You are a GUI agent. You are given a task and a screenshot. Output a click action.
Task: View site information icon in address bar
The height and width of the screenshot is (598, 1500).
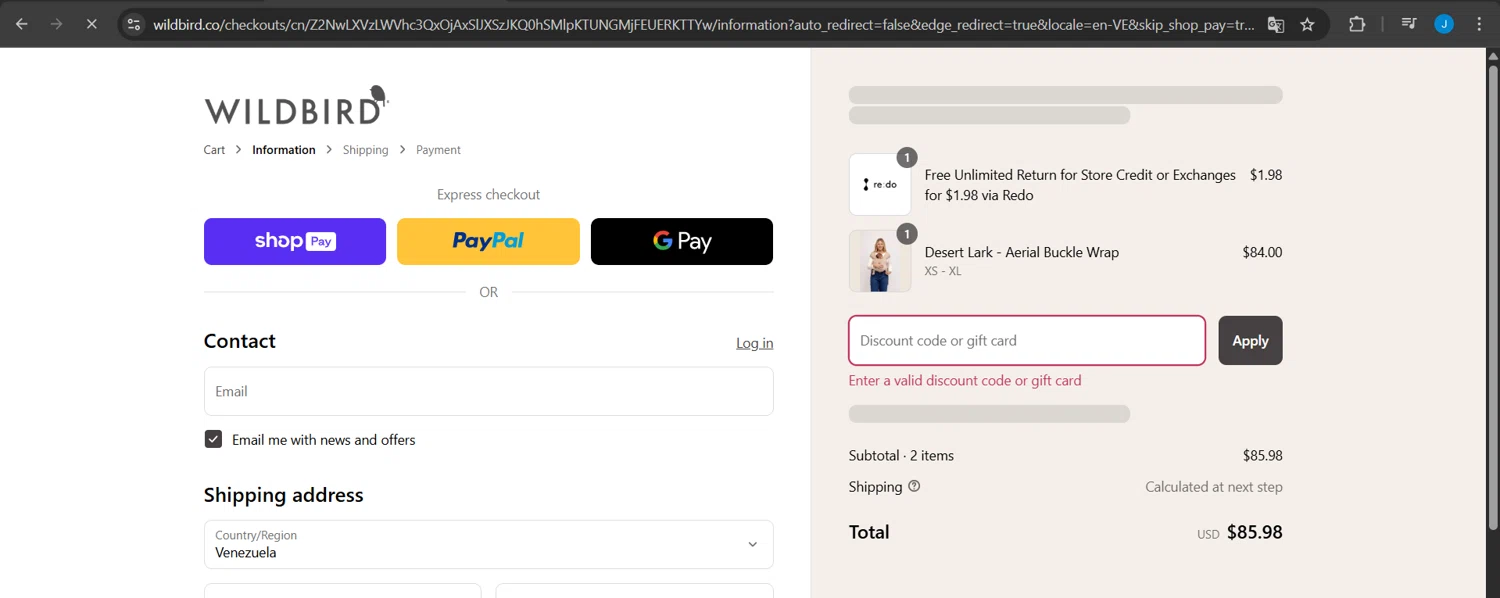click(134, 24)
